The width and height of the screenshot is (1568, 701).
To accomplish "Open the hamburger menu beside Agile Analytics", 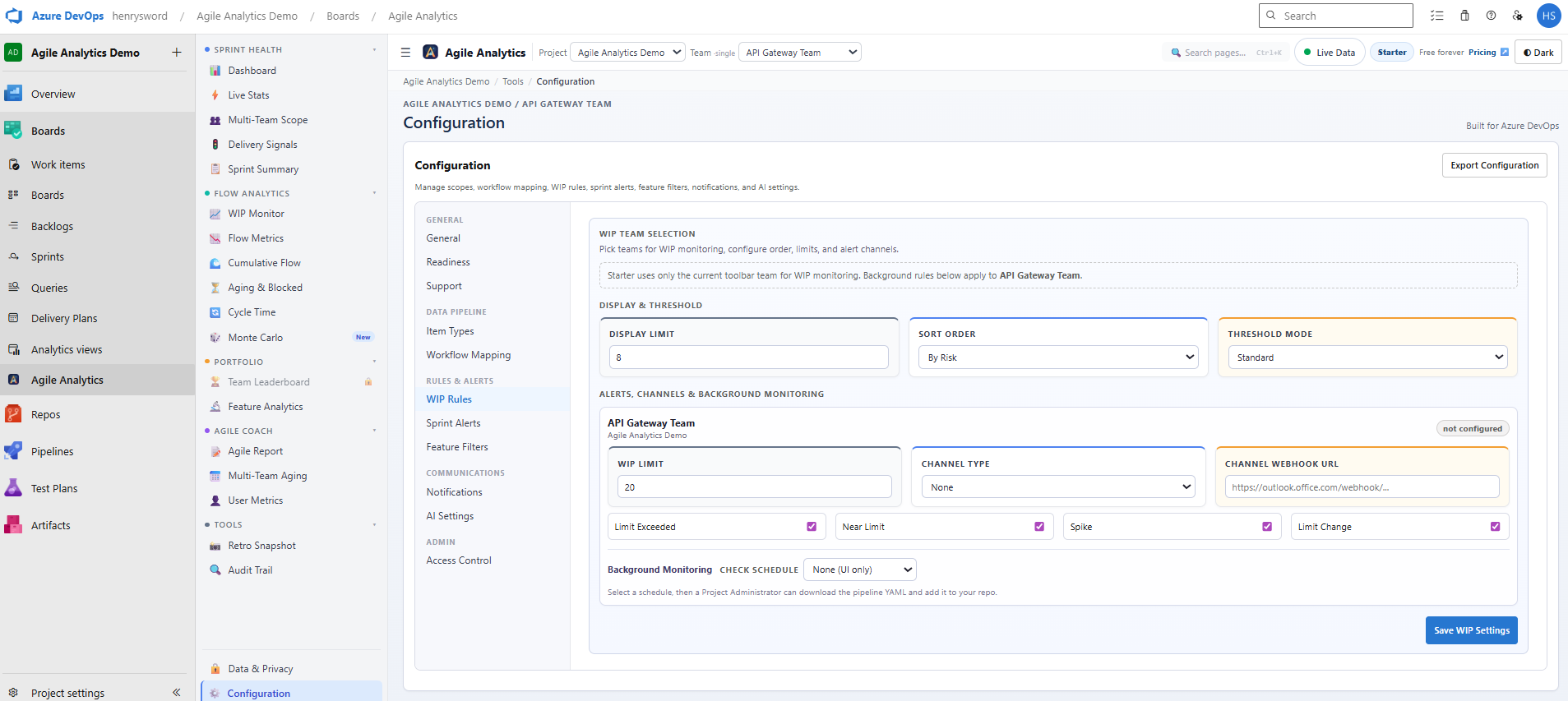I will point(405,53).
